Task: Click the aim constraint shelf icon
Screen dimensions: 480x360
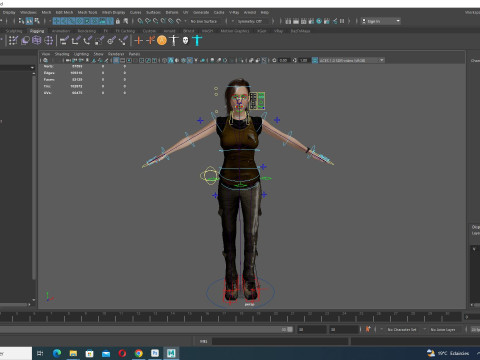Action: pos(111,41)
